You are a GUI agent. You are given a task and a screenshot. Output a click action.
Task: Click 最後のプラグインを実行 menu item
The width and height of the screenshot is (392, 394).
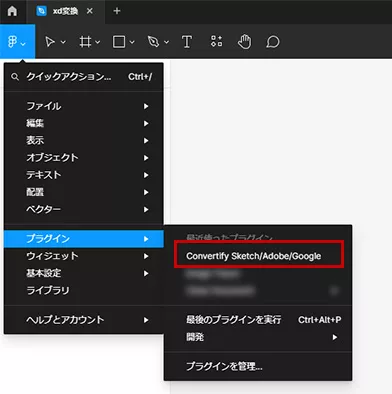pos(258,320)
